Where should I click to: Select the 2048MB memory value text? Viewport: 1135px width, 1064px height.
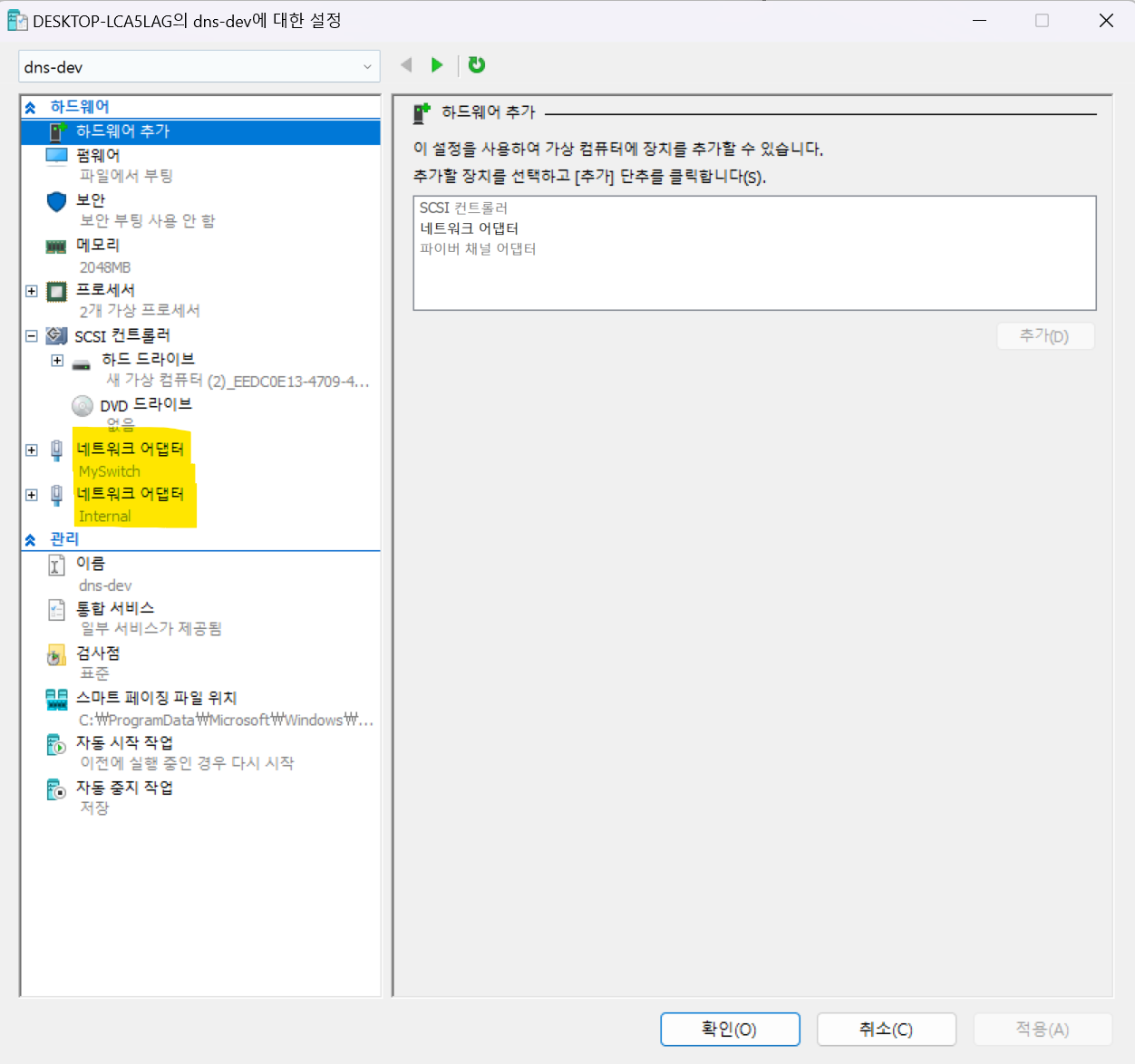tap(105, 267)
